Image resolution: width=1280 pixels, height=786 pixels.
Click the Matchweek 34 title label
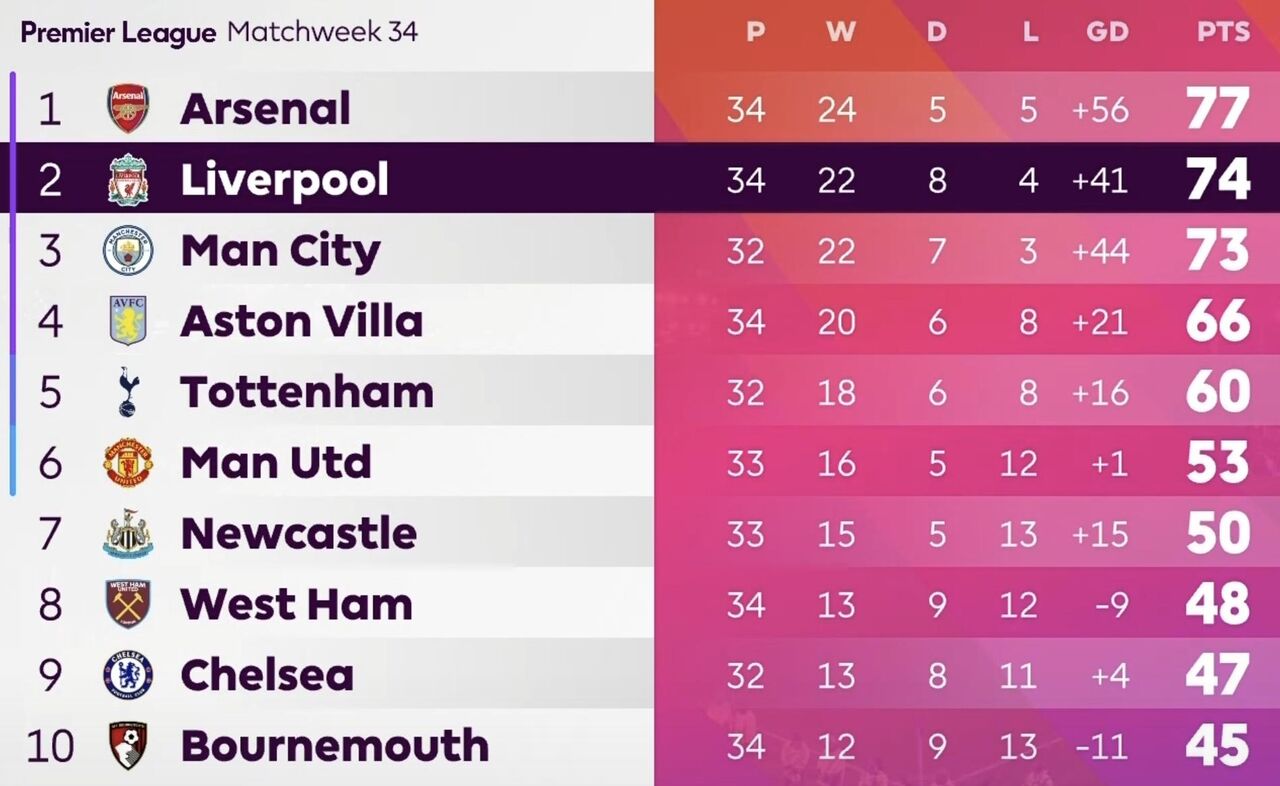[x=322, y=32]
